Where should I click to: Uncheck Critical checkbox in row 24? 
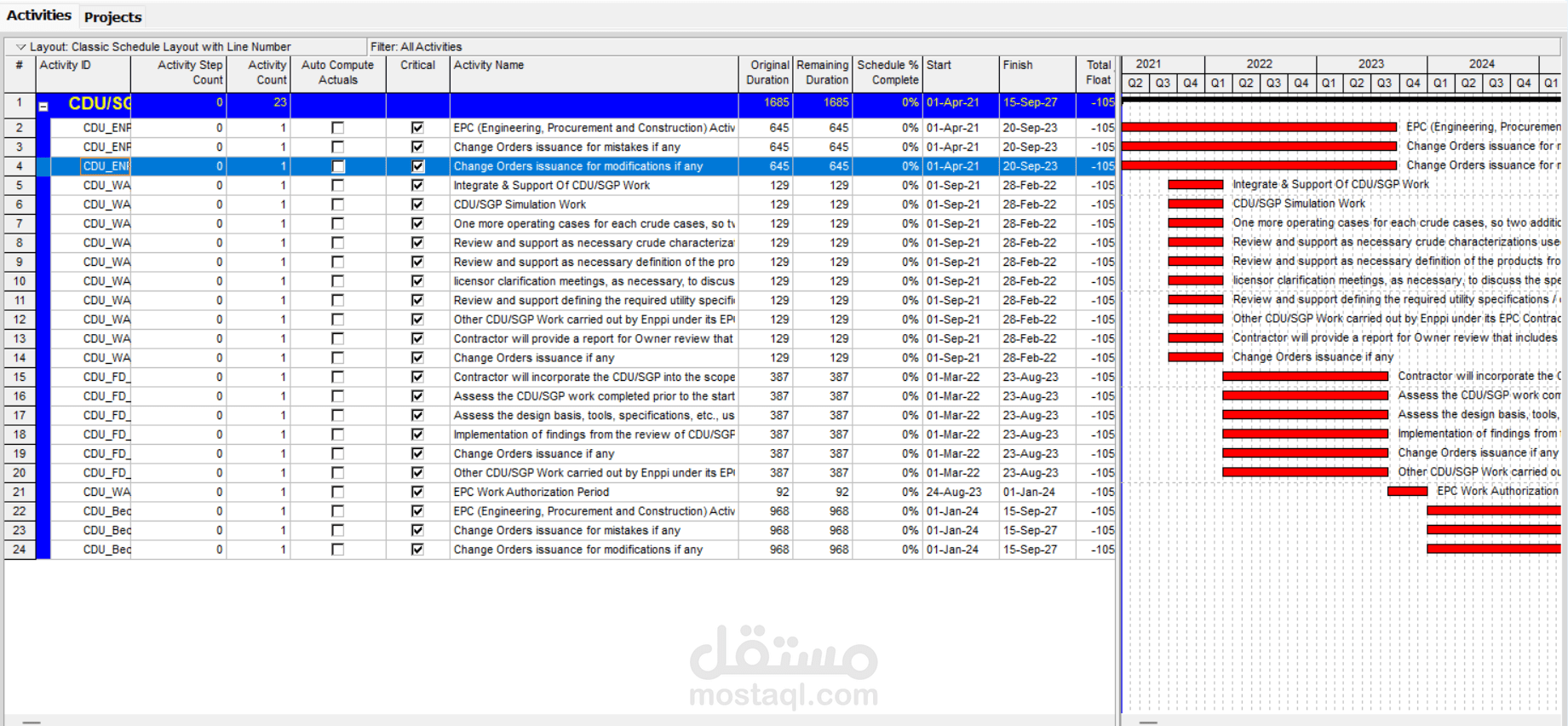point(417,550)
